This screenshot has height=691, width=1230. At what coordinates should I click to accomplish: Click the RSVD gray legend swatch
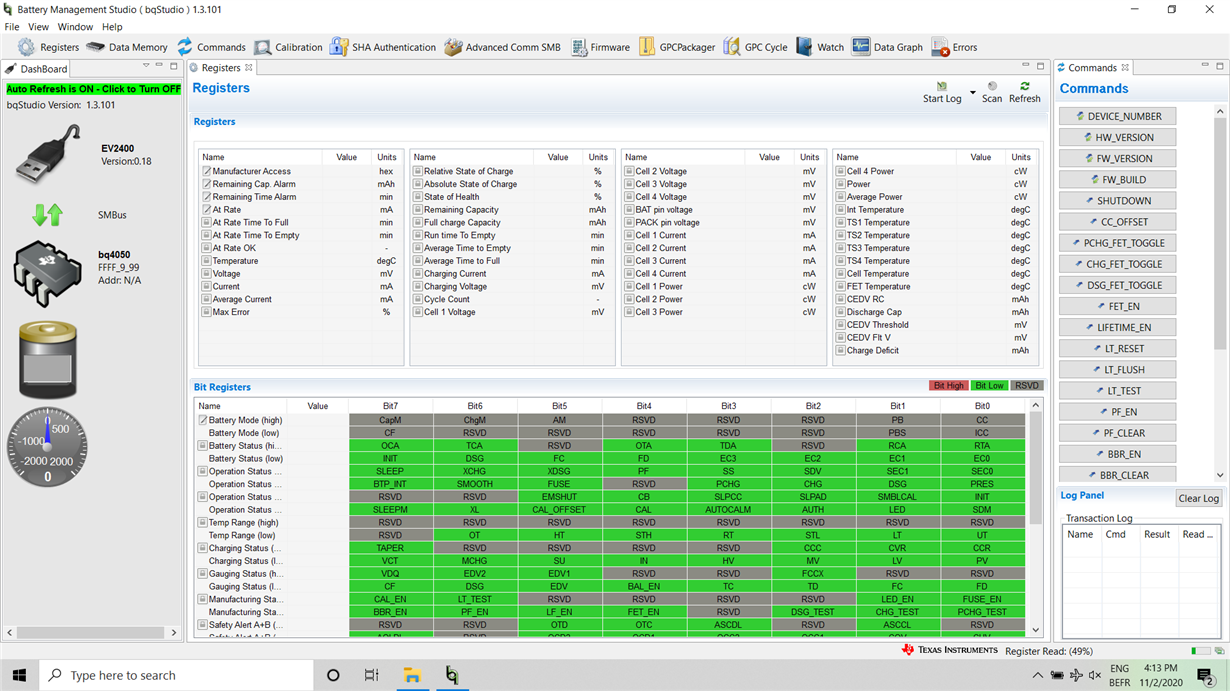point(1027,386)
